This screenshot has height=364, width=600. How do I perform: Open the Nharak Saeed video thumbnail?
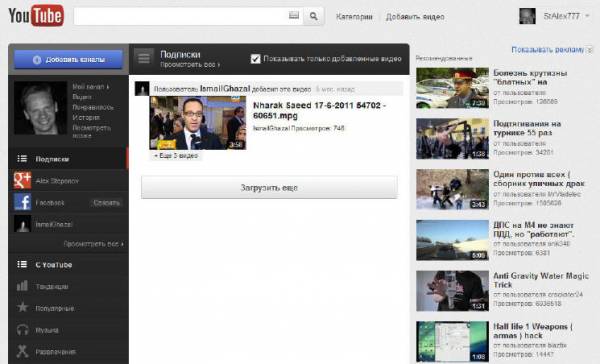click(197, 123)
